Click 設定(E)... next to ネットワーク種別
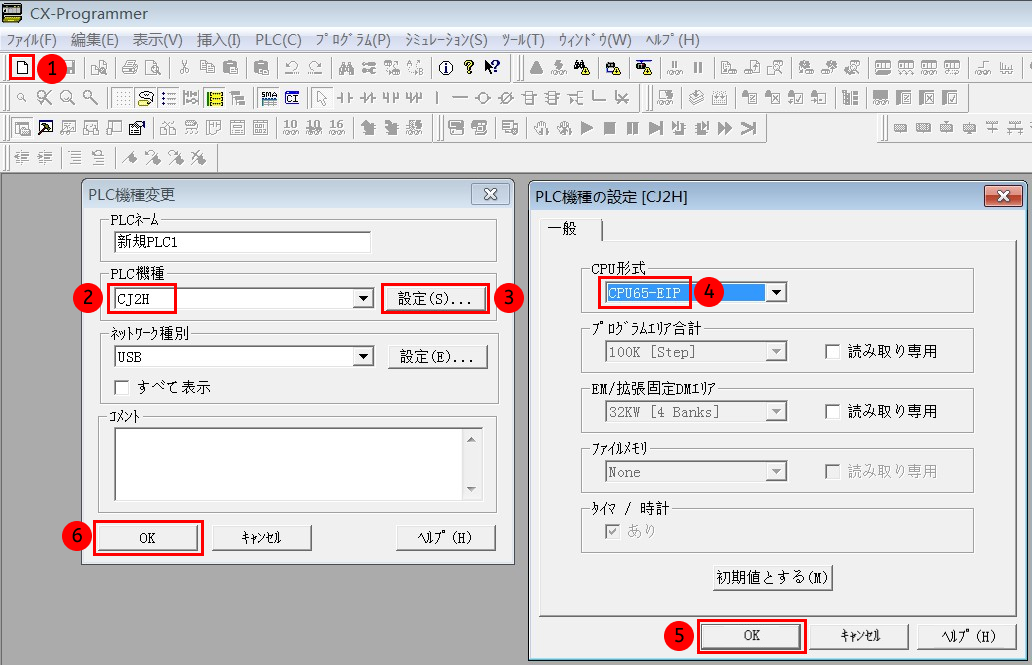This screenshot has height=665, width=1032. pyautogui.click(x=437, y=357)
